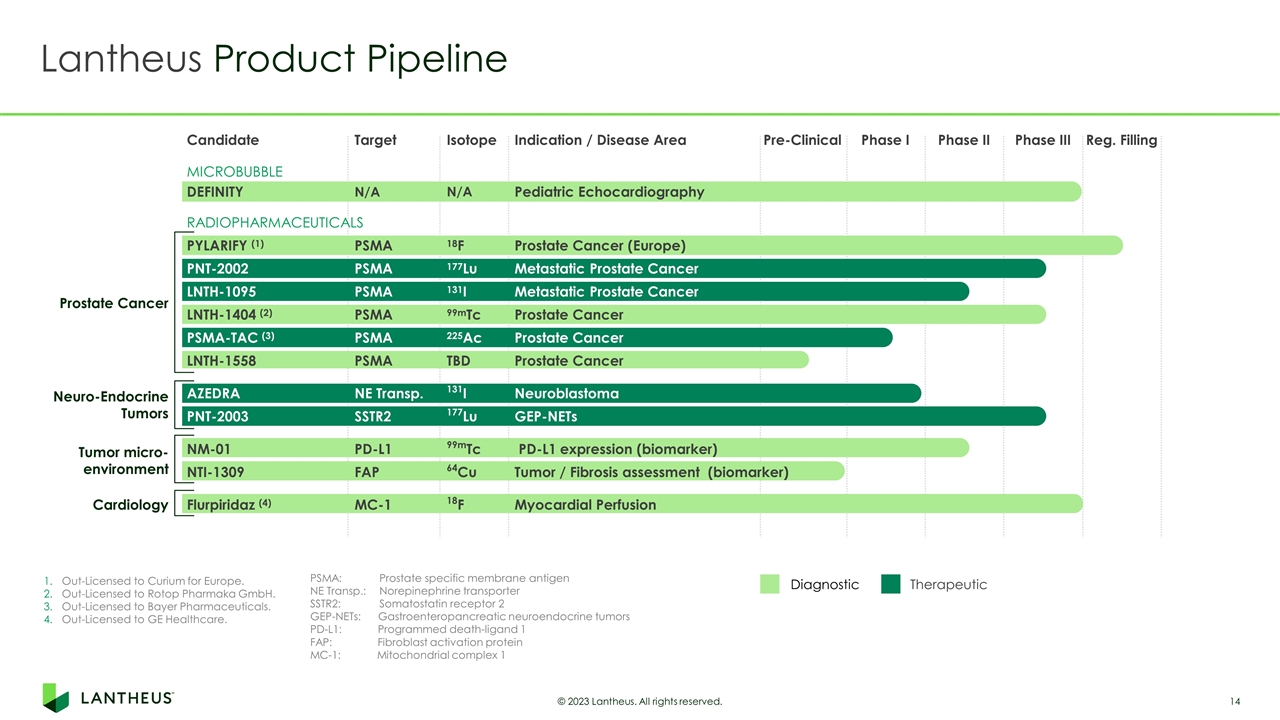Viewport: 1280px width, 720px height.
Task: Click footnote "Out-Licensed to Bayer Pharmaceuticals."
Action: [166, 607]
